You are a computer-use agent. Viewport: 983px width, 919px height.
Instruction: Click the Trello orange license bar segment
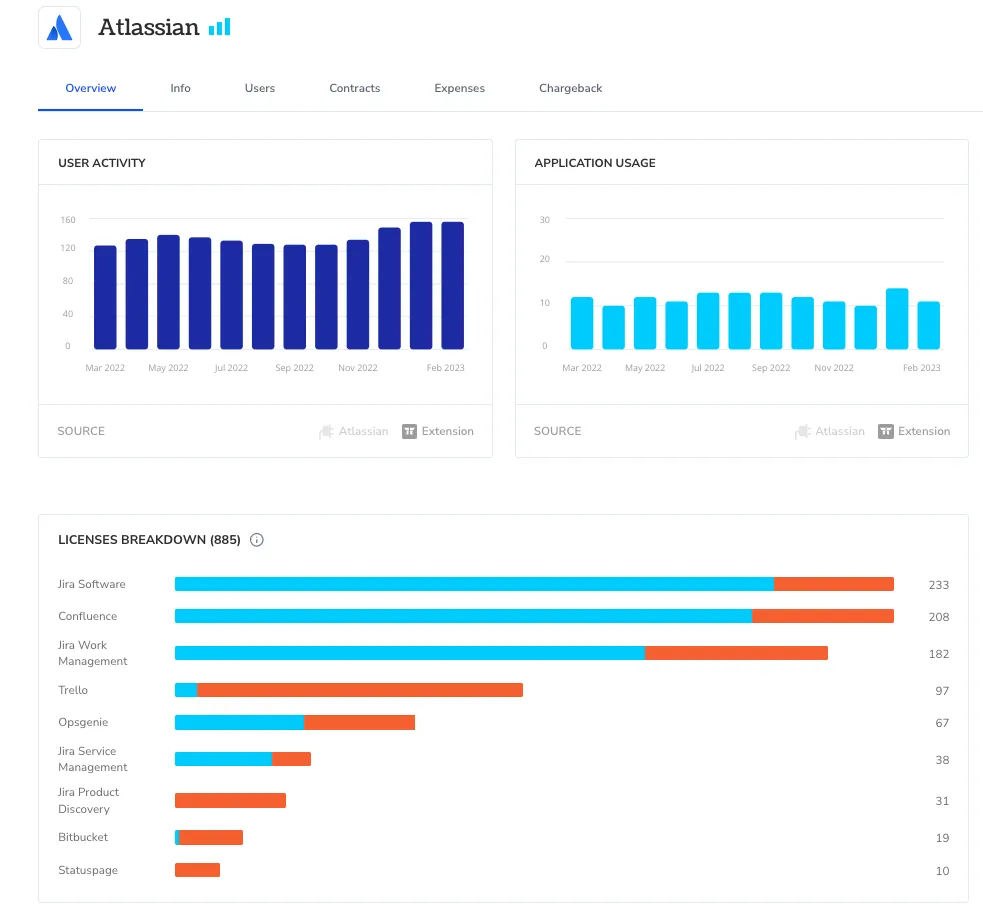360,690
